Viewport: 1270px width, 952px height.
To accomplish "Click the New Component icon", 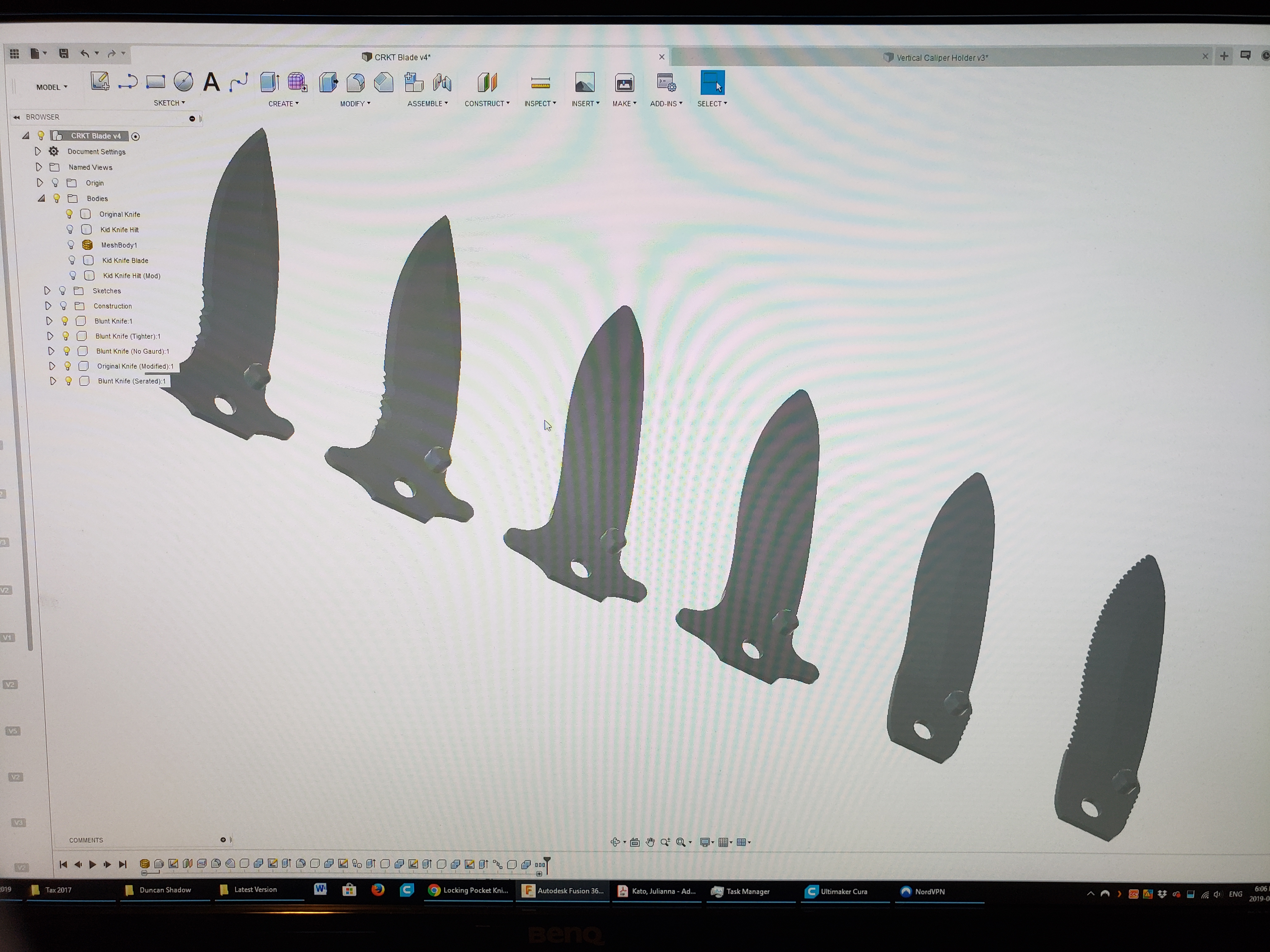I will pos(413,82).
